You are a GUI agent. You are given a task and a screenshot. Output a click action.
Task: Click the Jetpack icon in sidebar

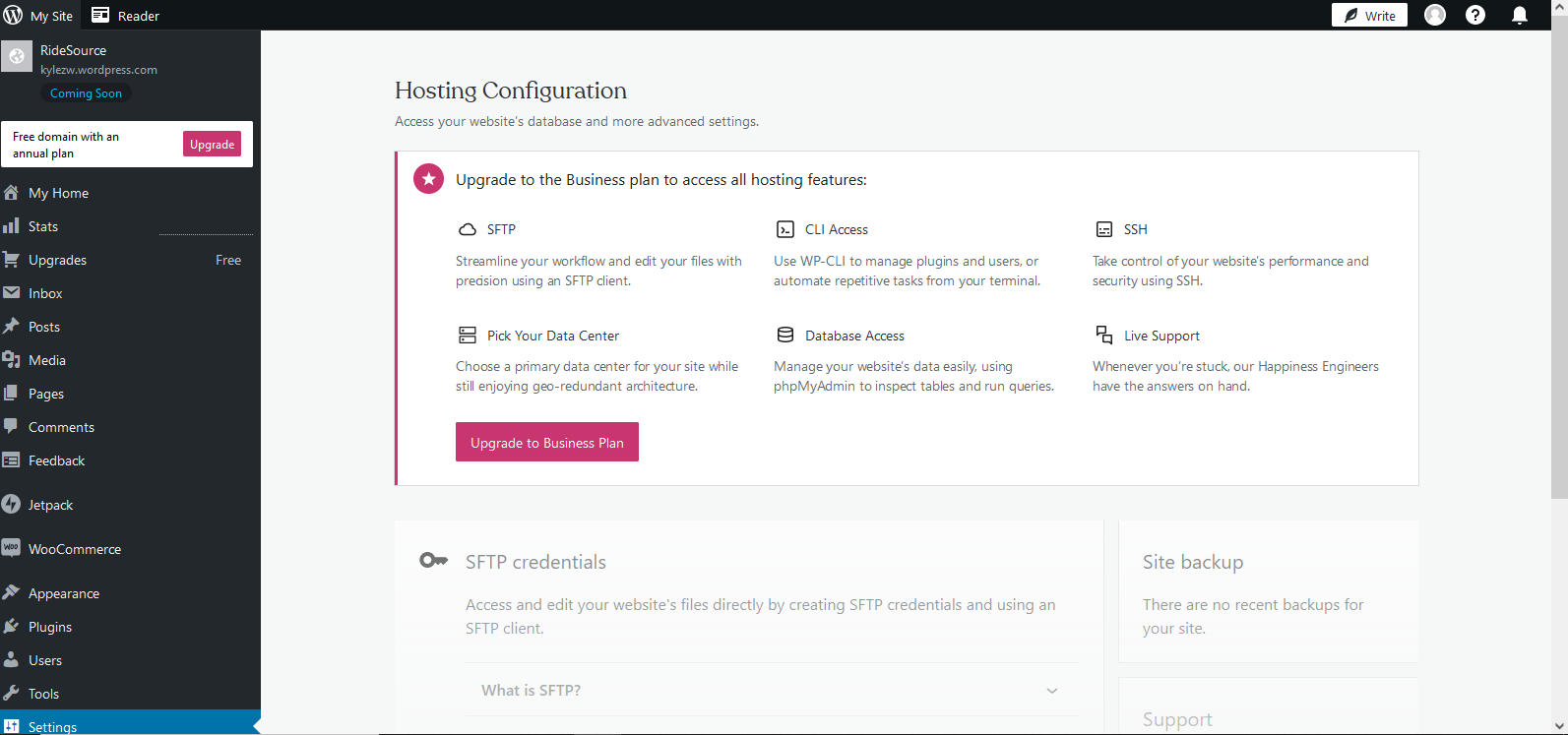12,505
